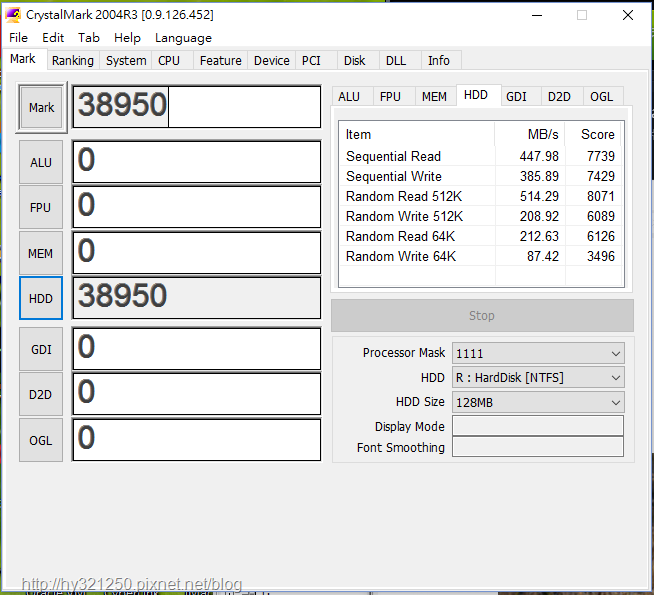Minimize the CrystalMark window

[x=537, y=15]
